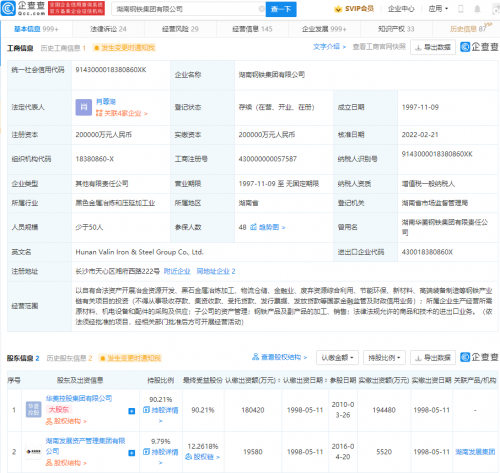This screenshot has height=473, width=500.
Task: Open 股权结构 under 湖南发展资产管理集团
Action: [x=66, y=463]
